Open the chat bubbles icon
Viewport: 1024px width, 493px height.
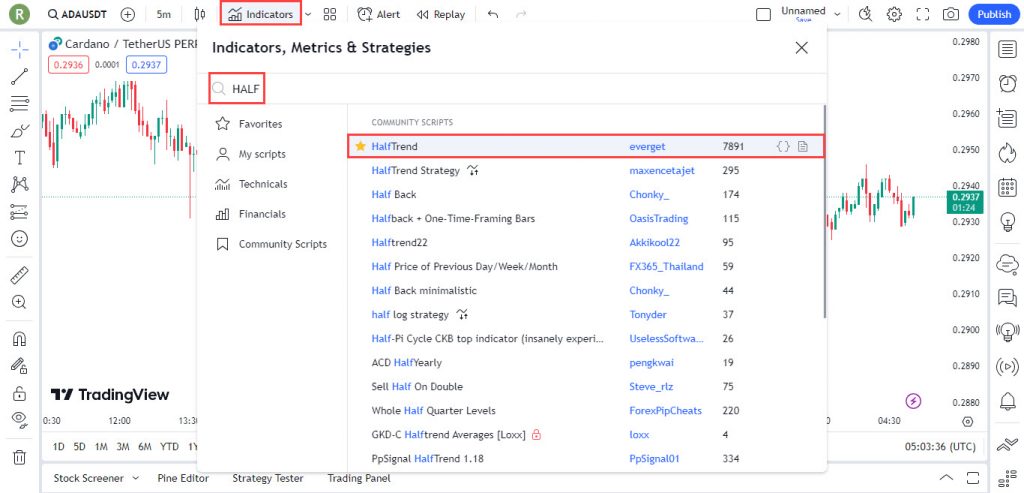(x=1008, y=298)
